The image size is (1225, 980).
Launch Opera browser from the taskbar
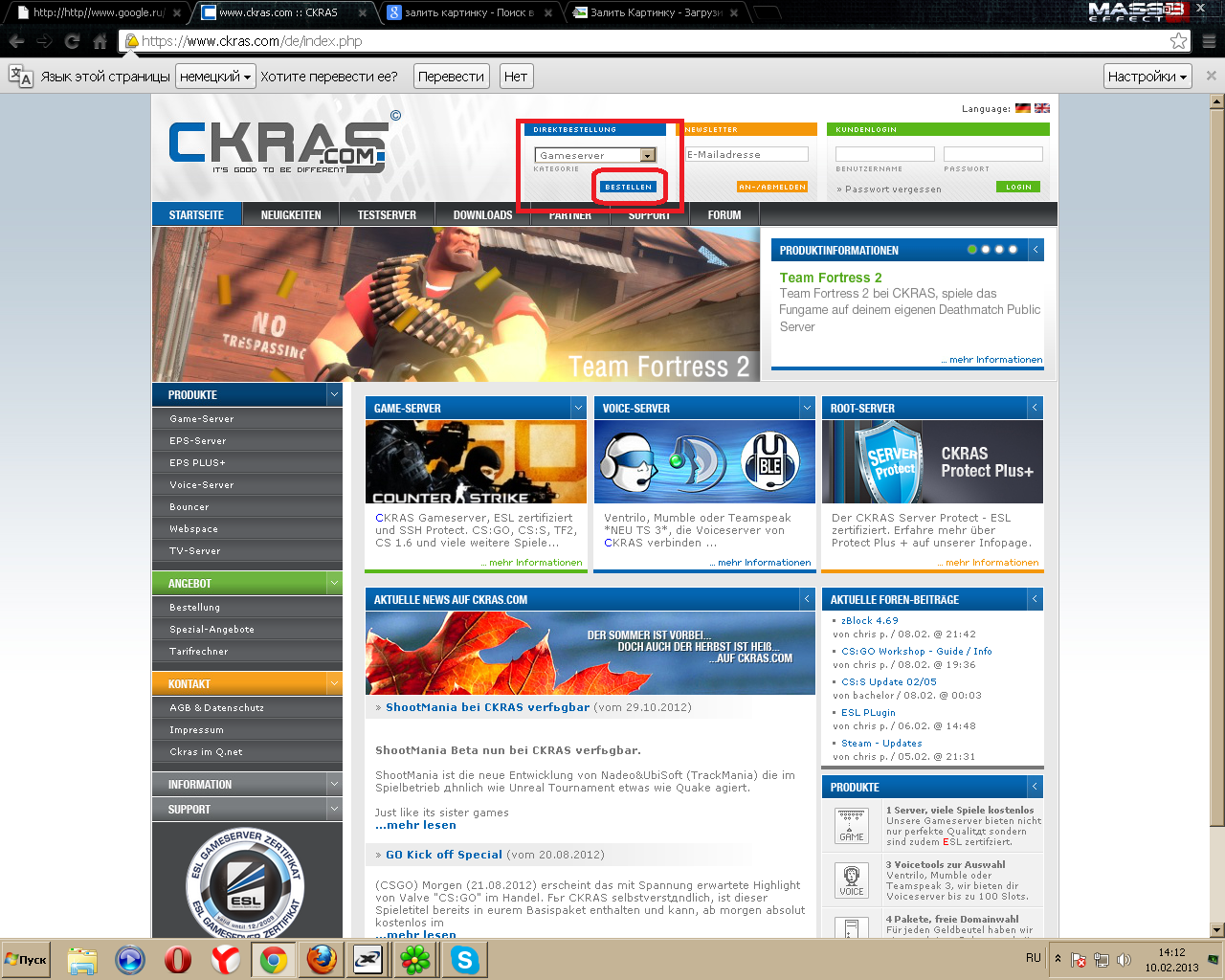(178, 959)
